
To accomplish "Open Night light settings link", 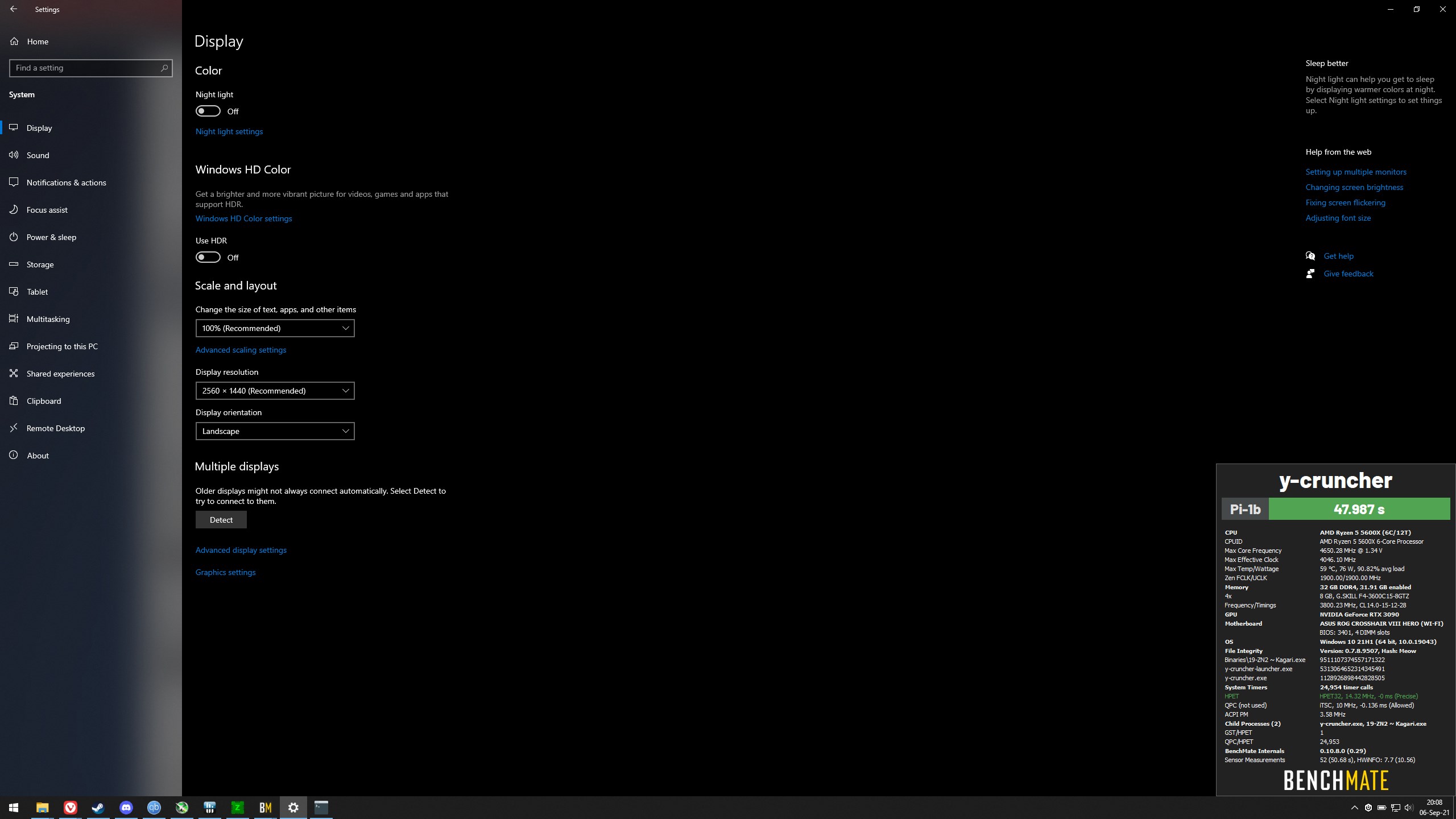I will pyautogui.click(x=229, y=131).
